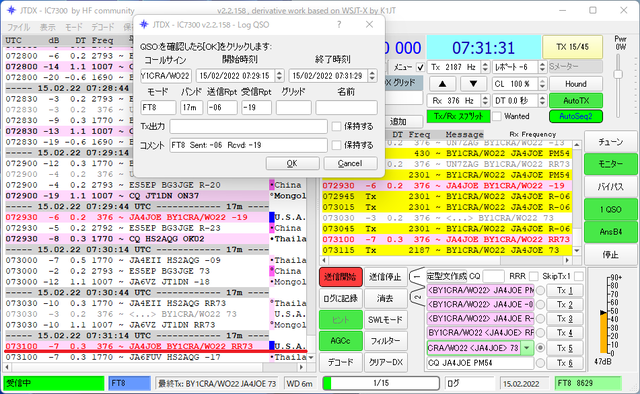Click the 名前 name input field
The image size is (640, 394).
pyautogui.click(x=346, y=107)
